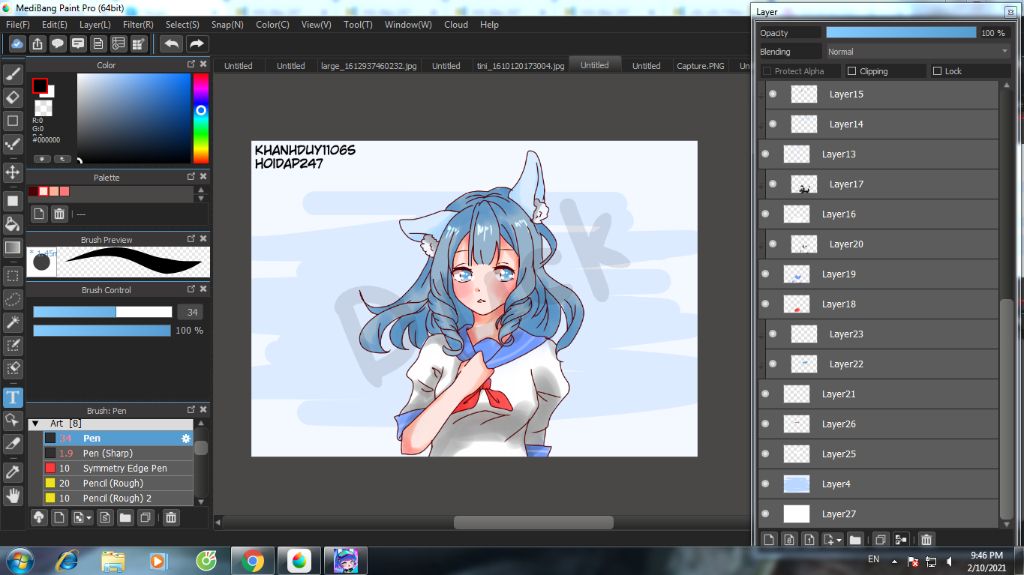Click the Undo arrow in the toolbar
1024x575 pixels.
pyautogui.click(x=172, y=44)
